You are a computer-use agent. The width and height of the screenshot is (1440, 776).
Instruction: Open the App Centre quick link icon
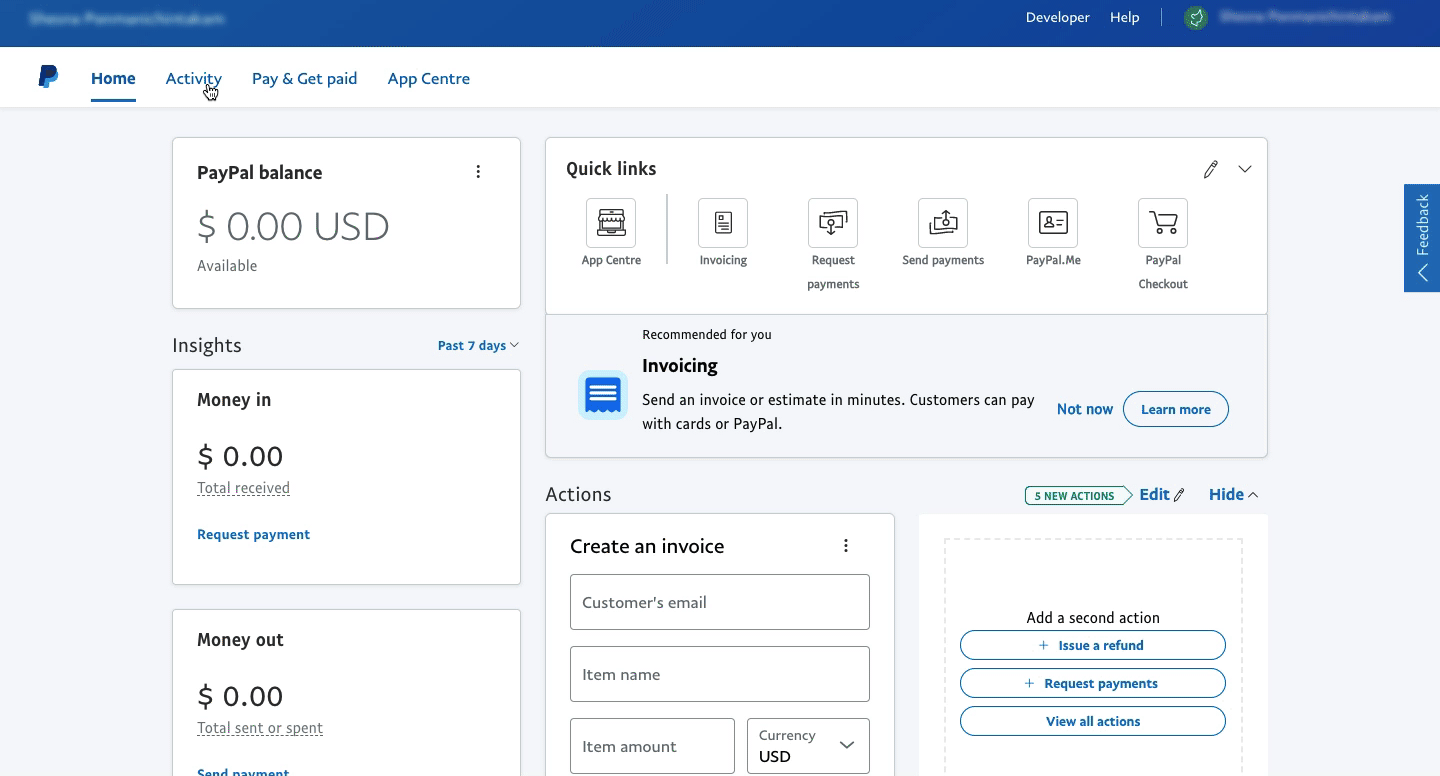(611, 223)
